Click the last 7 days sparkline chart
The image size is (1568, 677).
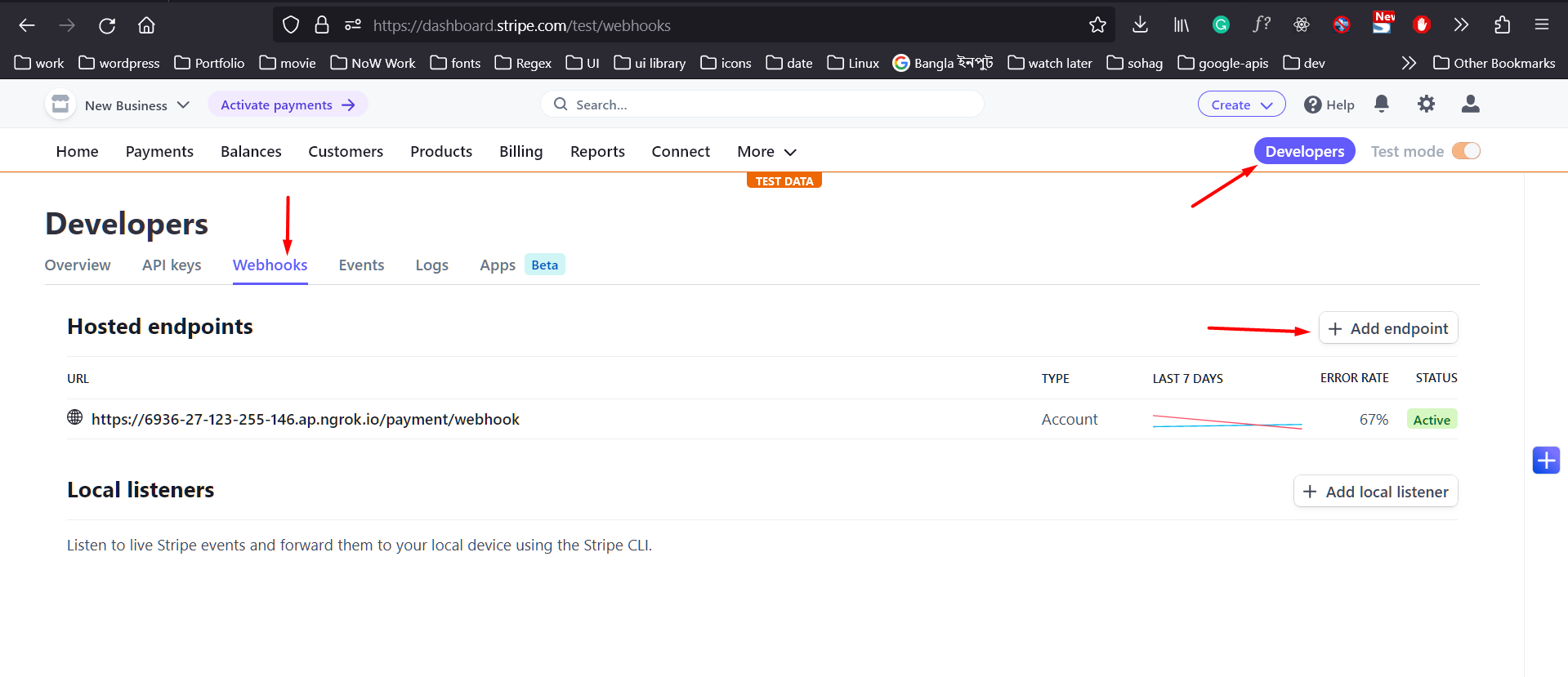click(1227, 421)
